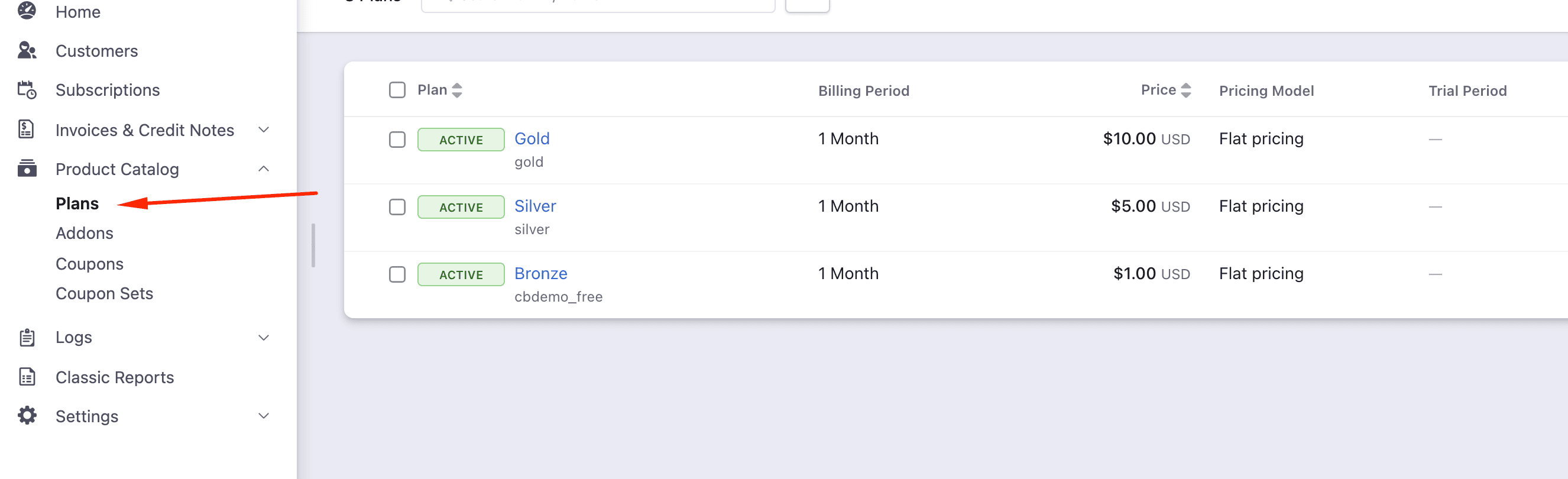Select Addons under Product Catalog

click(x=85, y=233)
